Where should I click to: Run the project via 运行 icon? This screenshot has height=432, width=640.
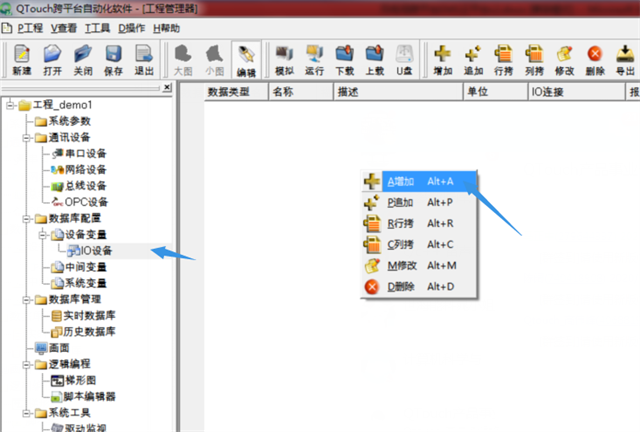coord(314,60)
